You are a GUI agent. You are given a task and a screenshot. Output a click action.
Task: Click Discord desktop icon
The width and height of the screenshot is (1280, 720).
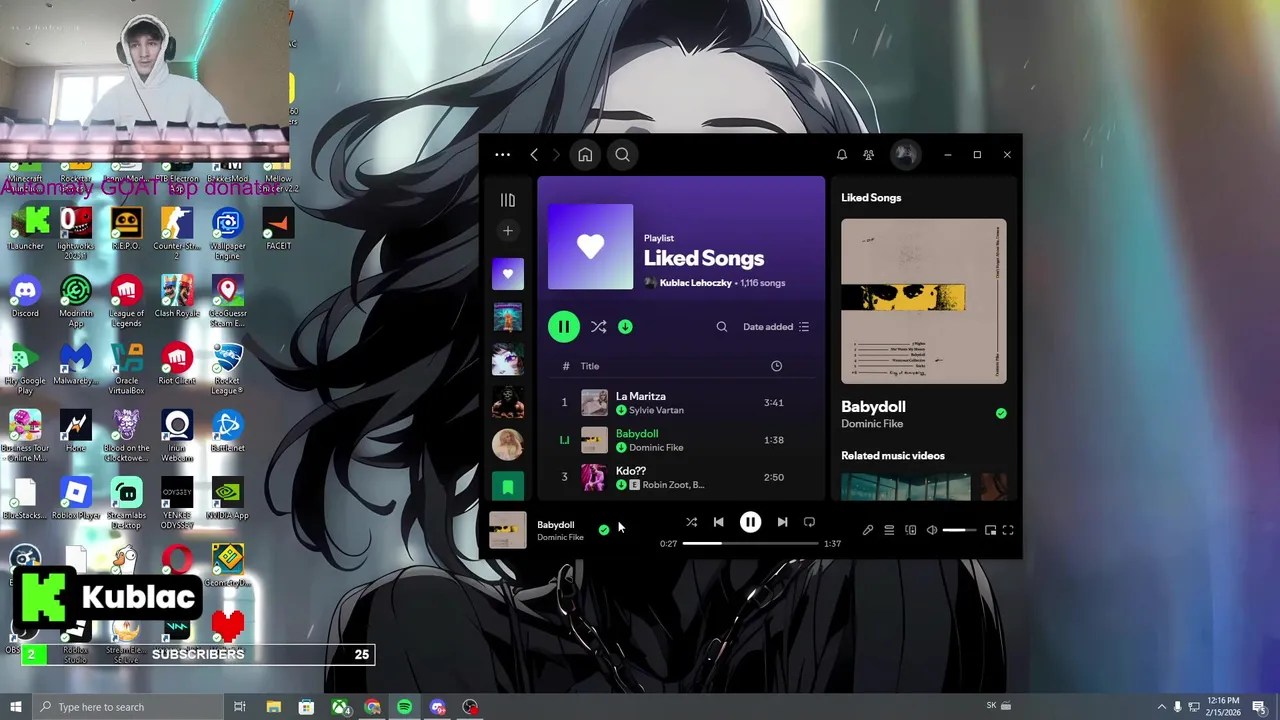25,297
